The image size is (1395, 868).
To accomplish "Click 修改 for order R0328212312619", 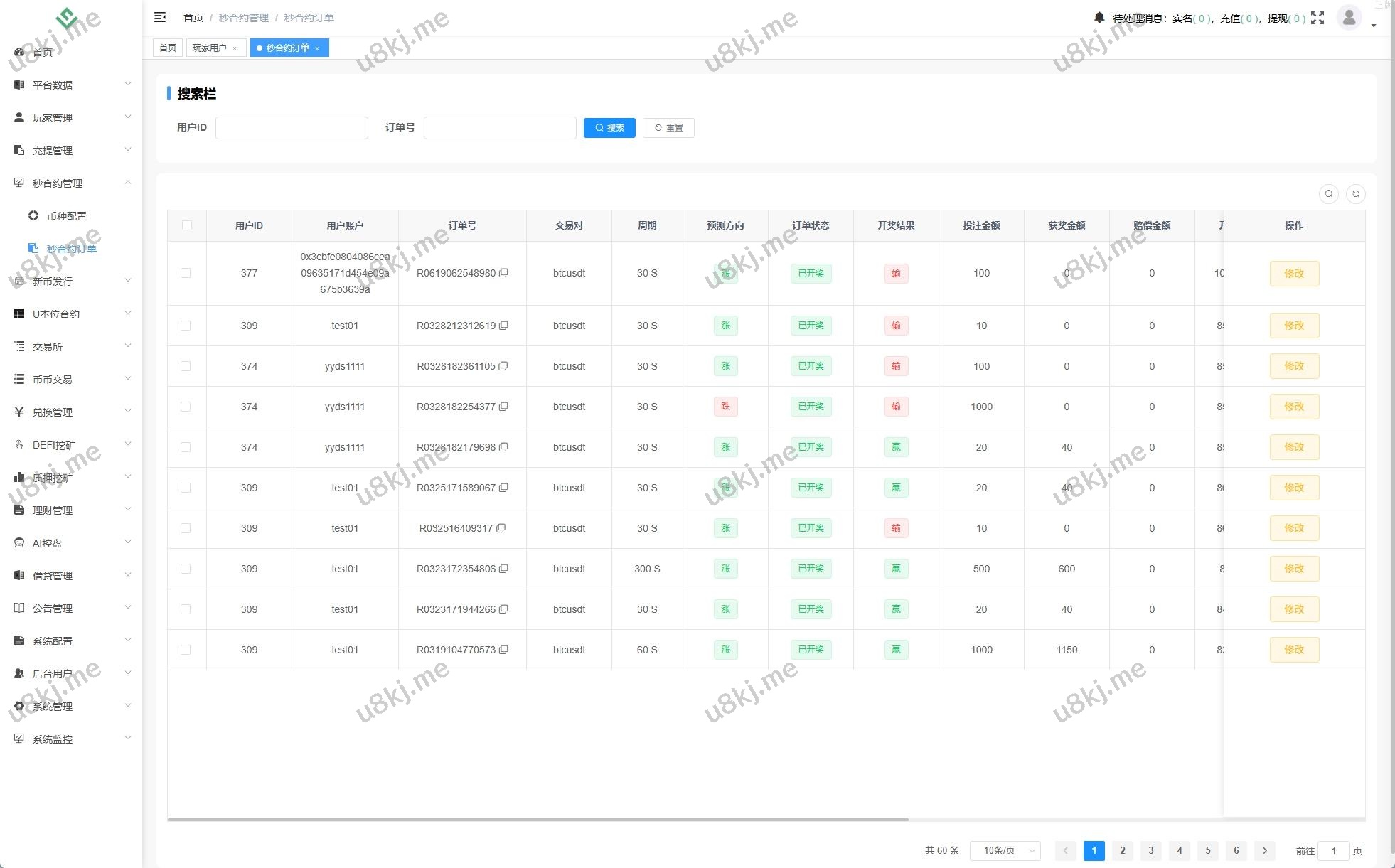I will (1294, 326).
